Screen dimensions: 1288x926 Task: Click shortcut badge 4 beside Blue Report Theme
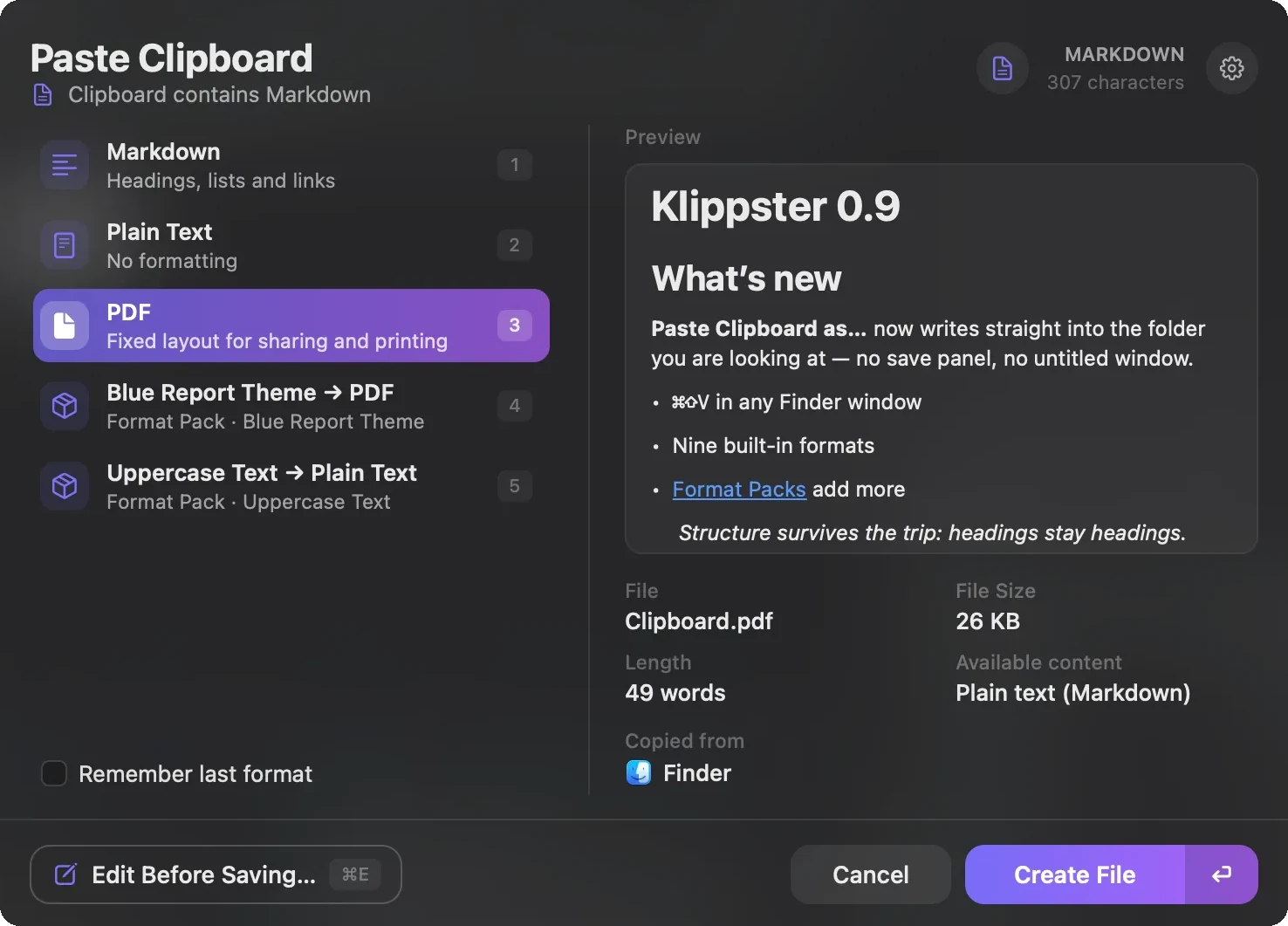click(x=515, y=406)
